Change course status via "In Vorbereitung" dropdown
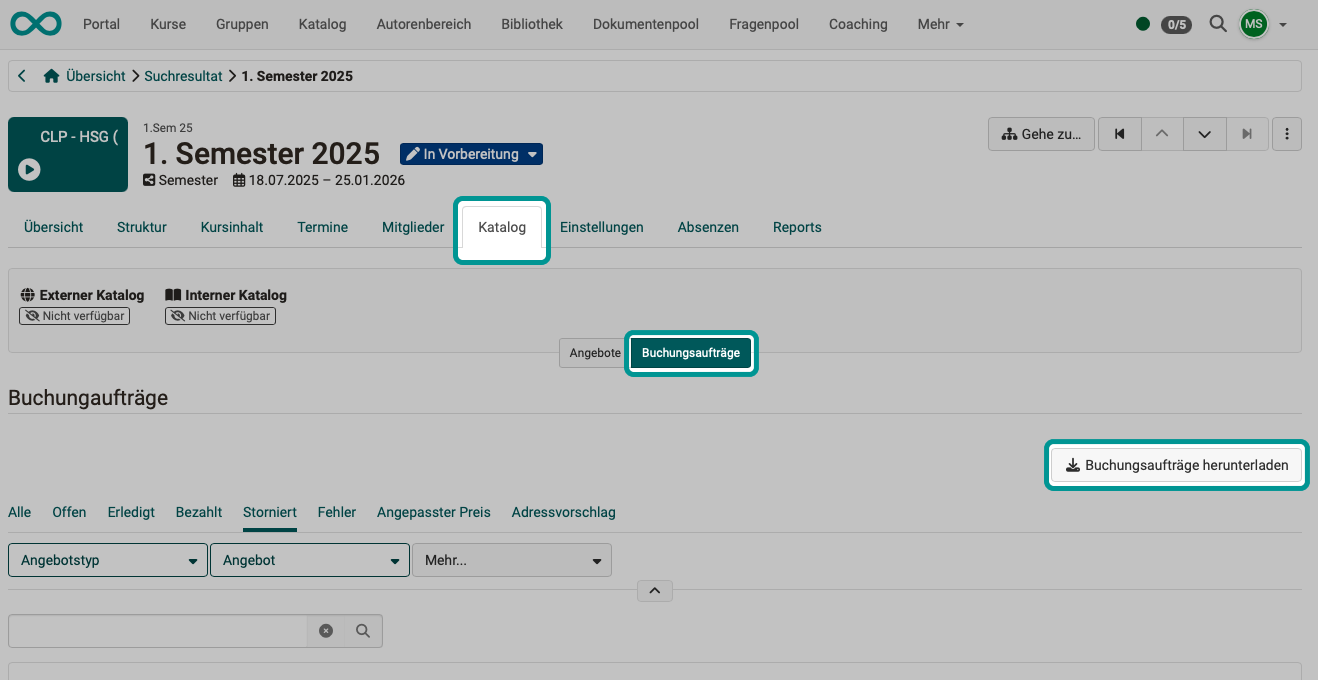The width and height of the screenshot is (1318, 680). 471,154
